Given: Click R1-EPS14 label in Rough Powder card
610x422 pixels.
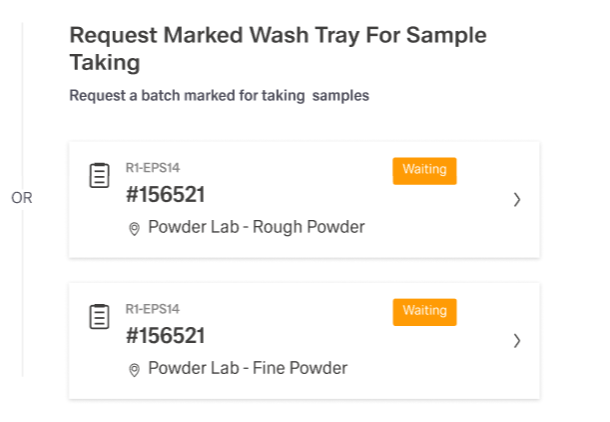Looking at the screenshot, I should click(152, 167).
